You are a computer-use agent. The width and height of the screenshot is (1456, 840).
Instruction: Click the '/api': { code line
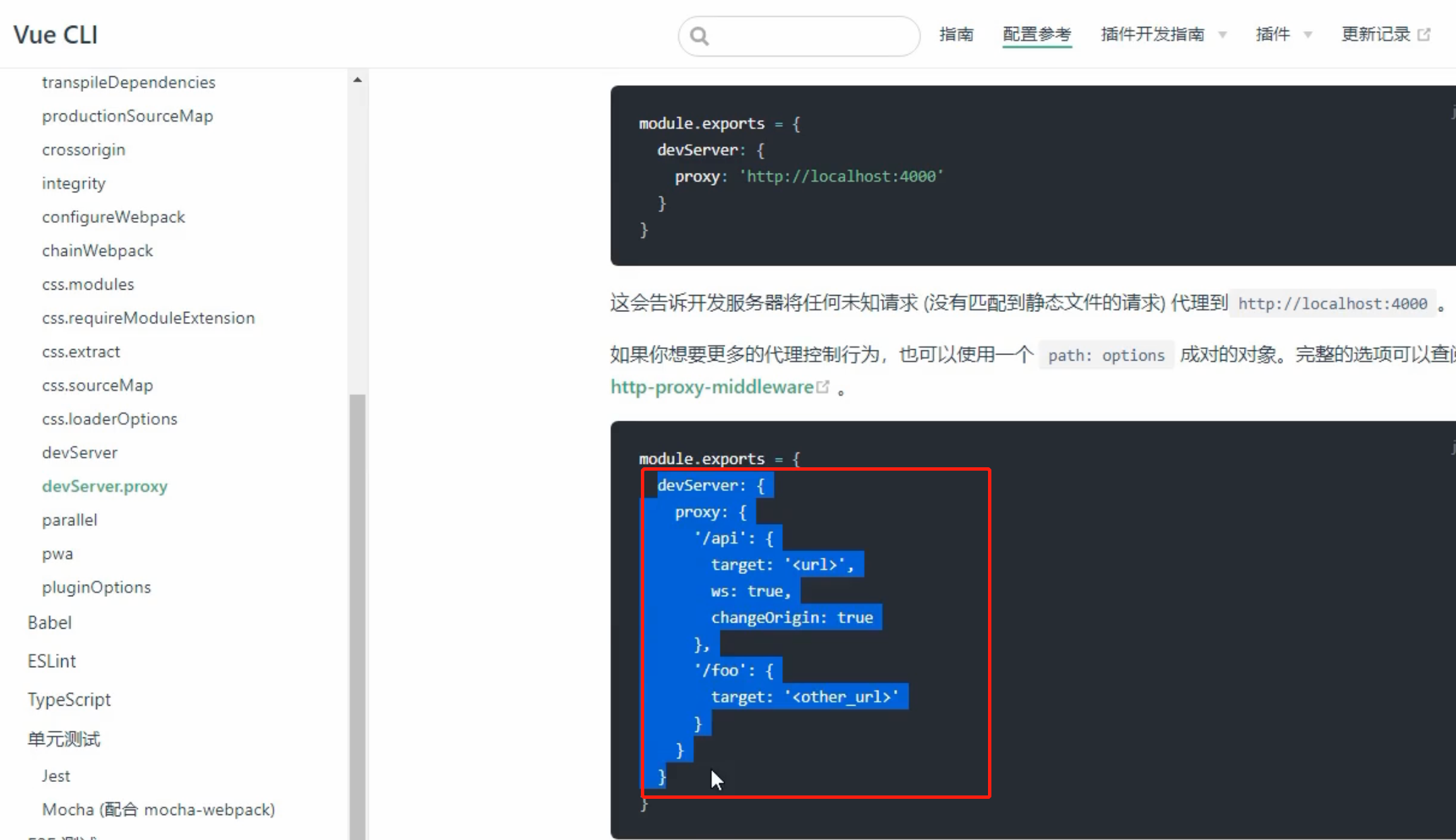click(733, 538)
